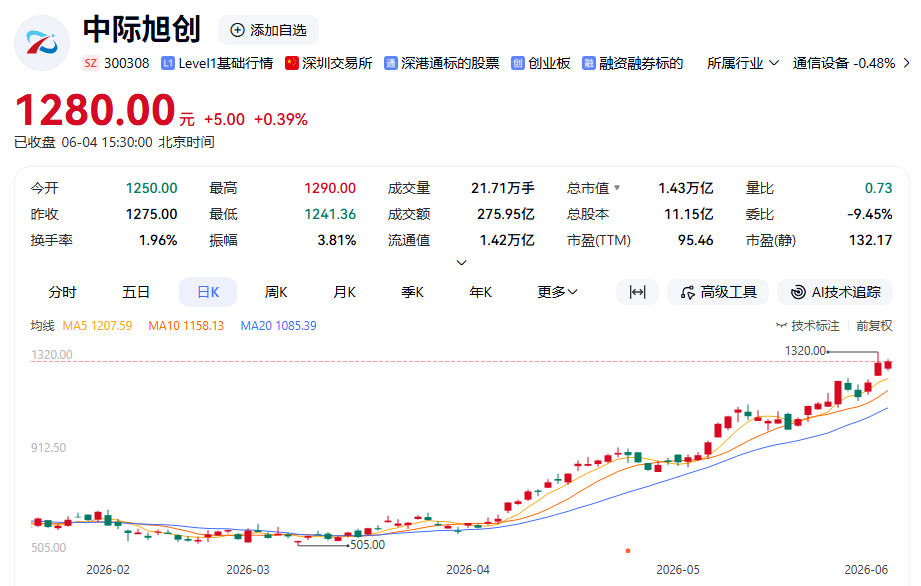Viewport: 921px width, 586px height.
Task: Click the 通 icon beside 深港通标的股票
Action: click(x=391, y=63)
